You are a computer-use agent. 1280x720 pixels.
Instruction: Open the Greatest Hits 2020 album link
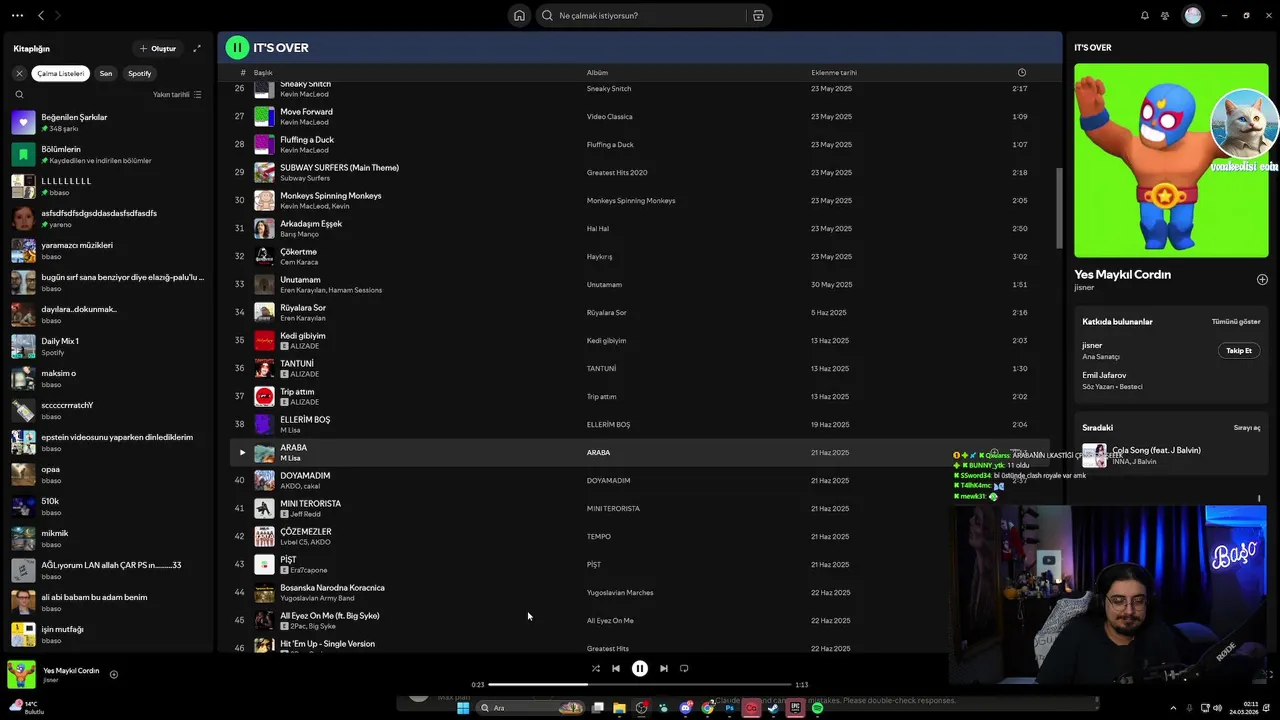click(x=617, y=173)
